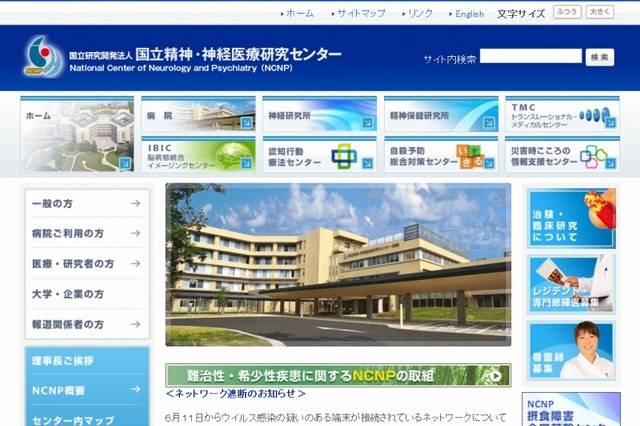640x426 pixels.
Task: Click arrow icon on 災害時こころの情報支援センター tile
Action: pos(611,163)
